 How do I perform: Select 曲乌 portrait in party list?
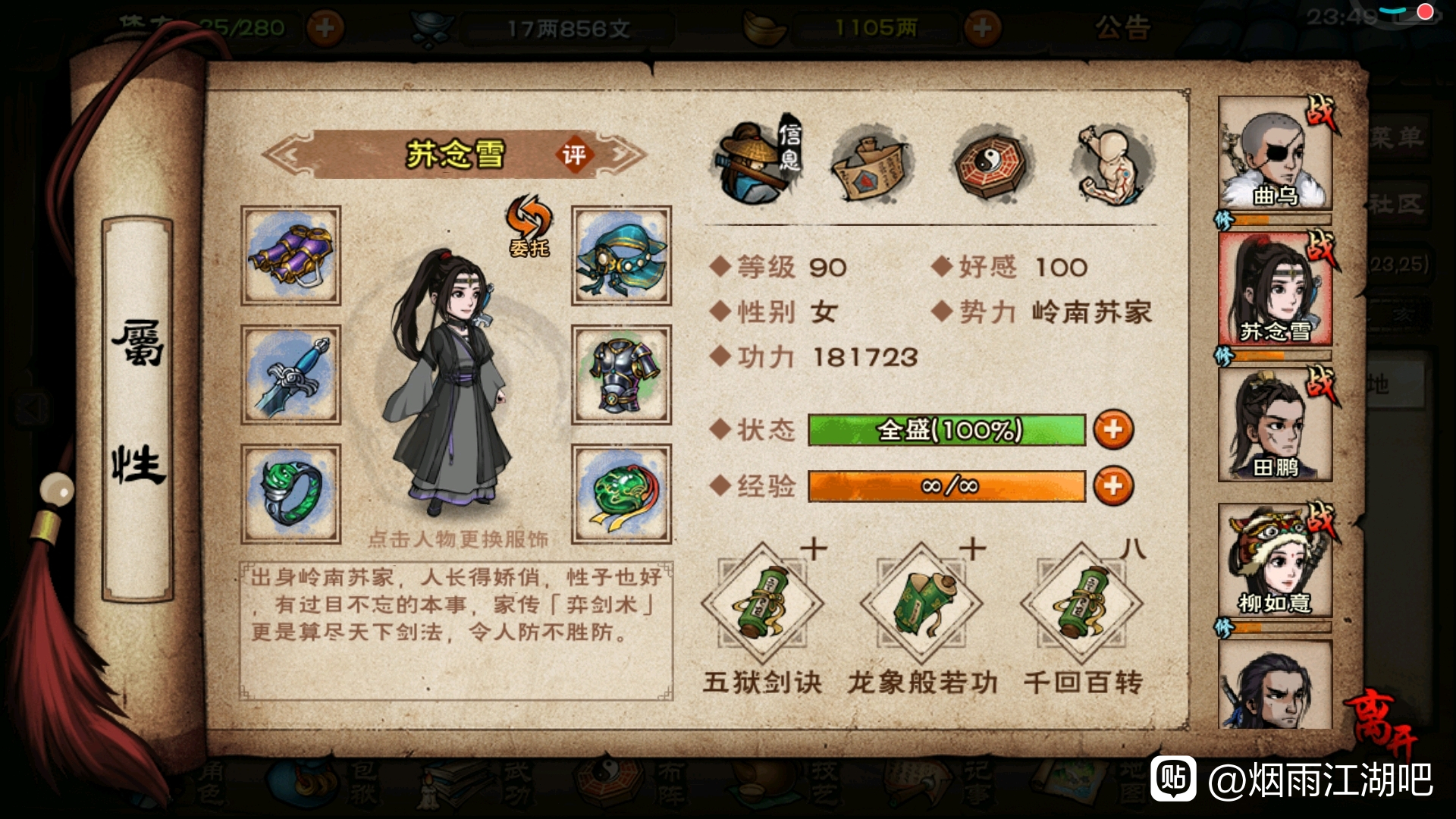(x=1275, y=153)
